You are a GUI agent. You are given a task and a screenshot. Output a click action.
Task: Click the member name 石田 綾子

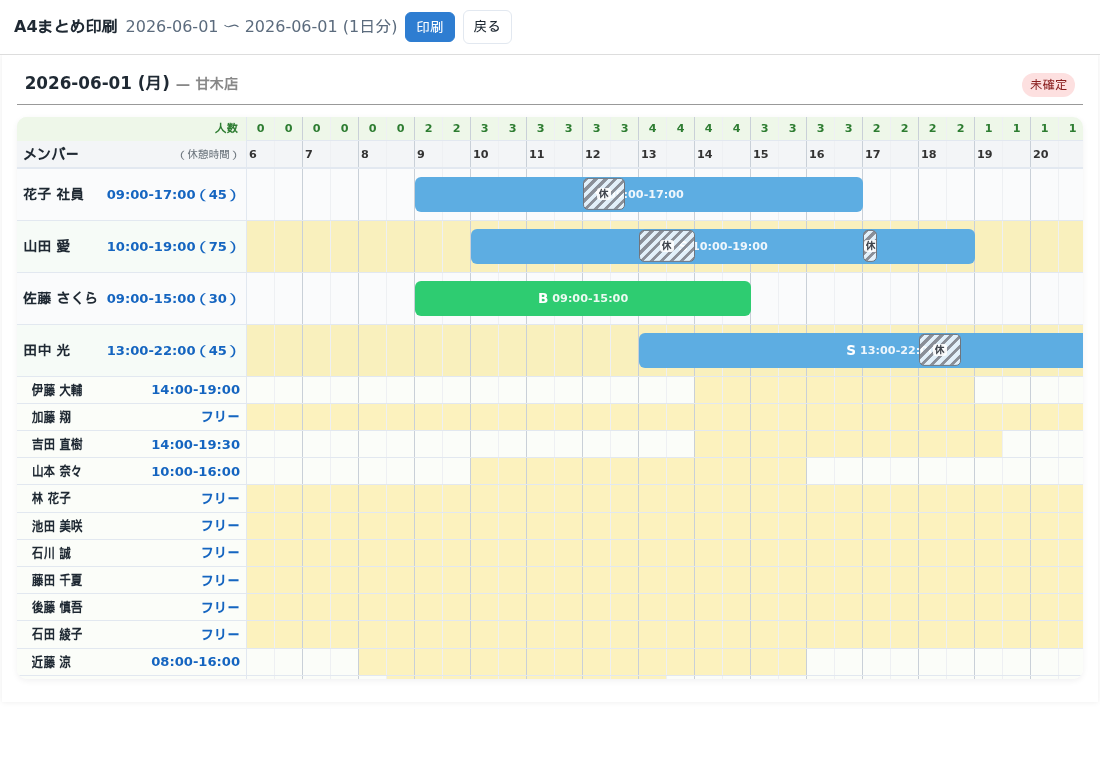click(57, 634)
